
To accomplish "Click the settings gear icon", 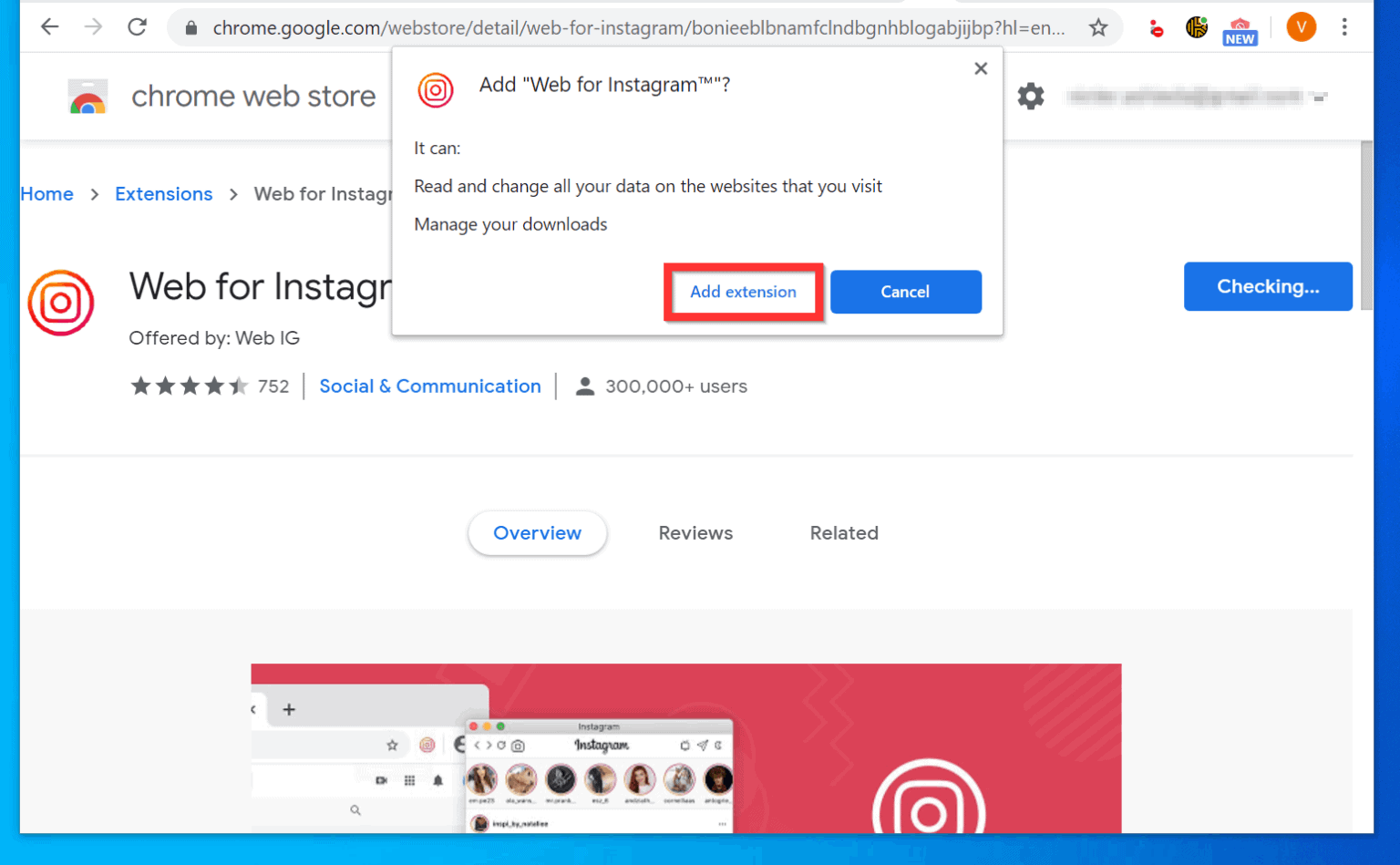I will coord(1031,96).
